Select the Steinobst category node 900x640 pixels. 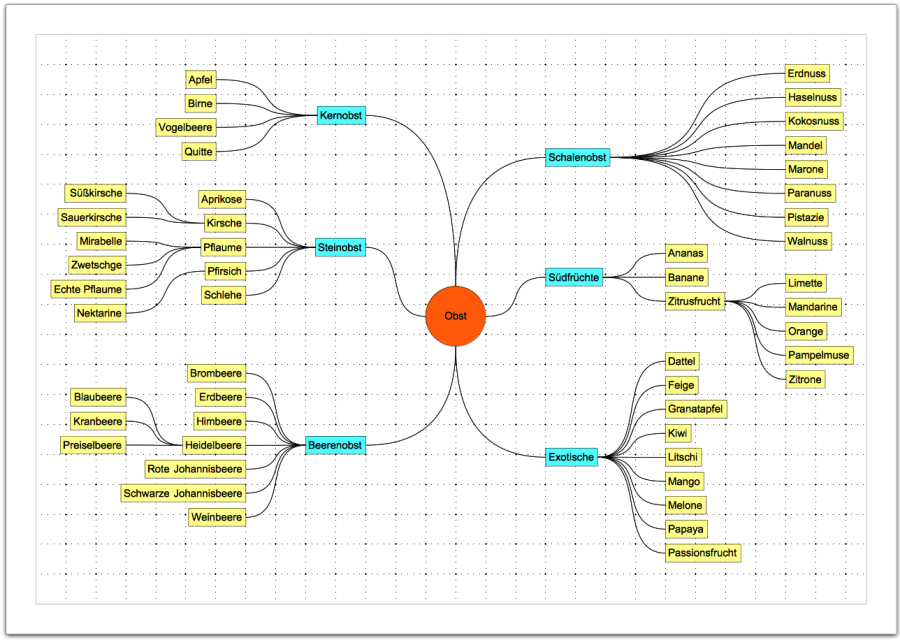pos(339,247)
